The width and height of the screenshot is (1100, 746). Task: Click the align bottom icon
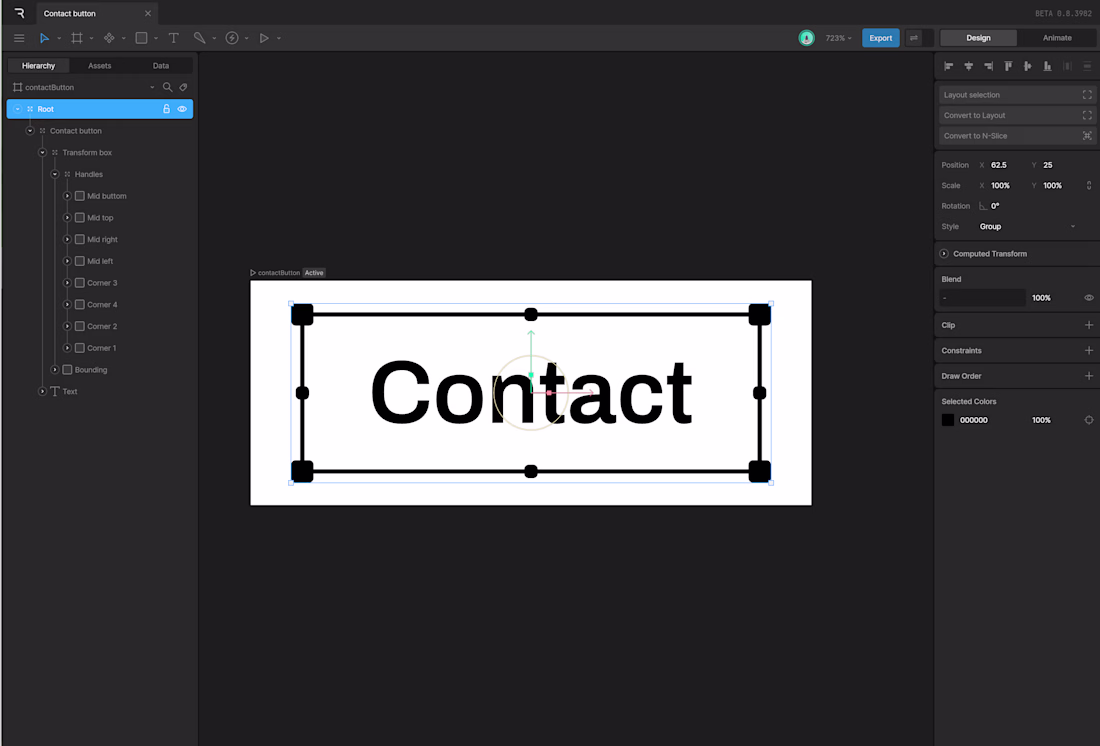1047,65
